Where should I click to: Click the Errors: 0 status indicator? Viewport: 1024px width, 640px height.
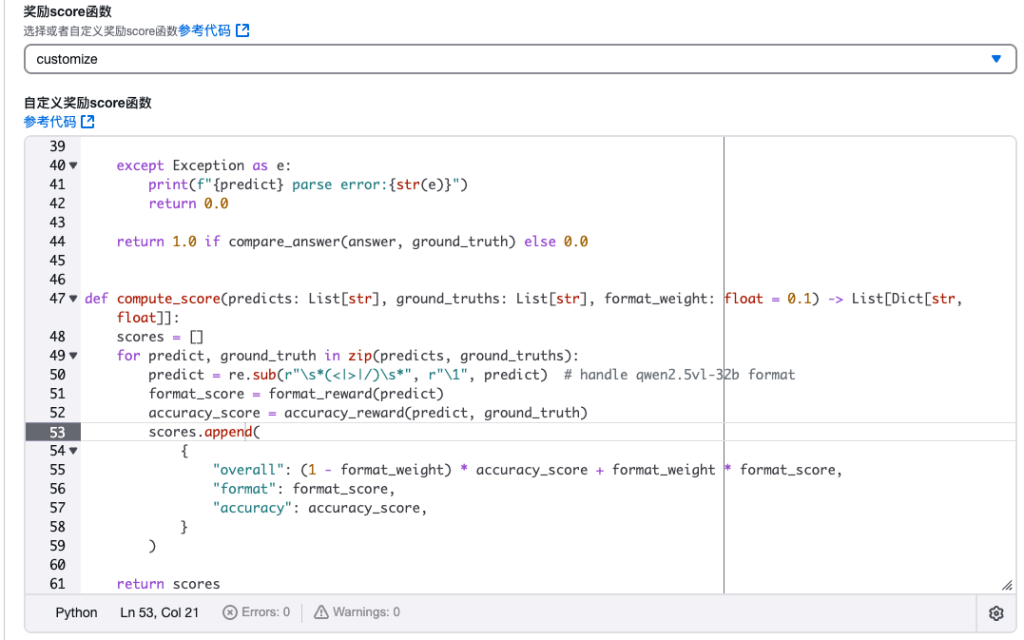pos(256,612)
